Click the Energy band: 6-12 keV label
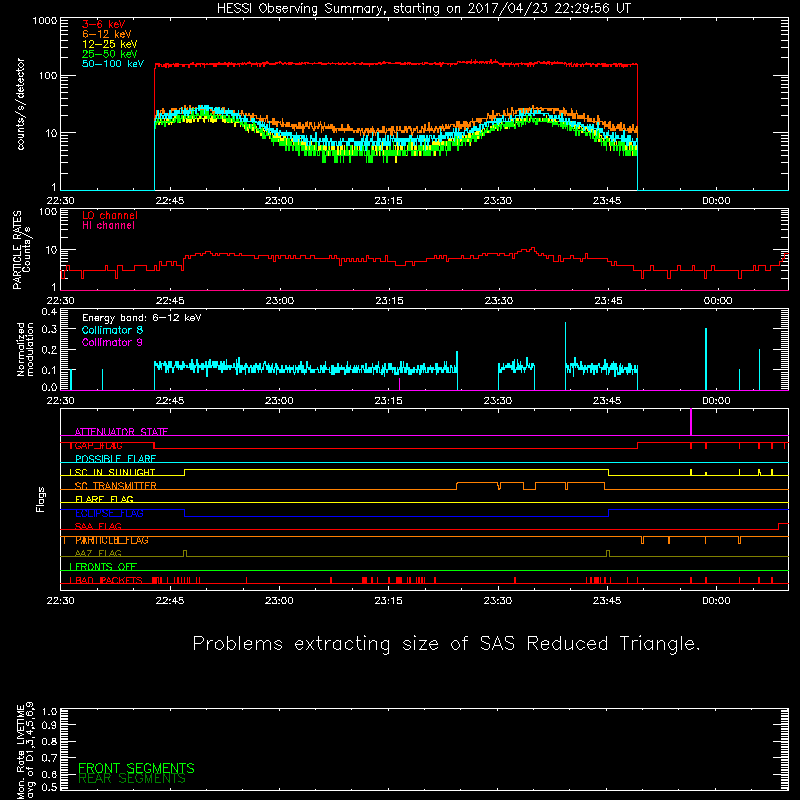Viewport: 800px width, 800px height. (141, 318)
